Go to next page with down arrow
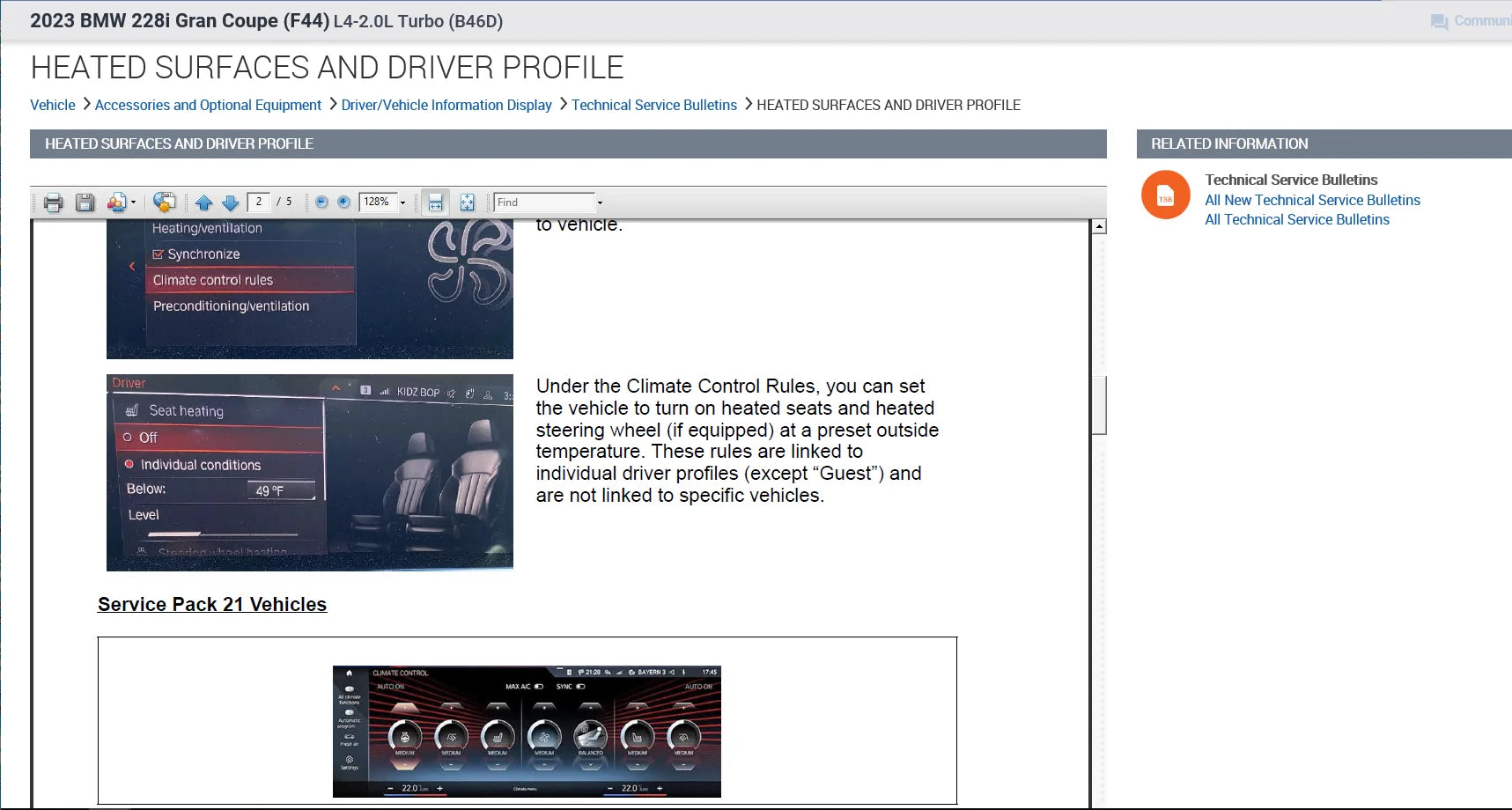The image size is (1512, 810). [x=231, y=203]
